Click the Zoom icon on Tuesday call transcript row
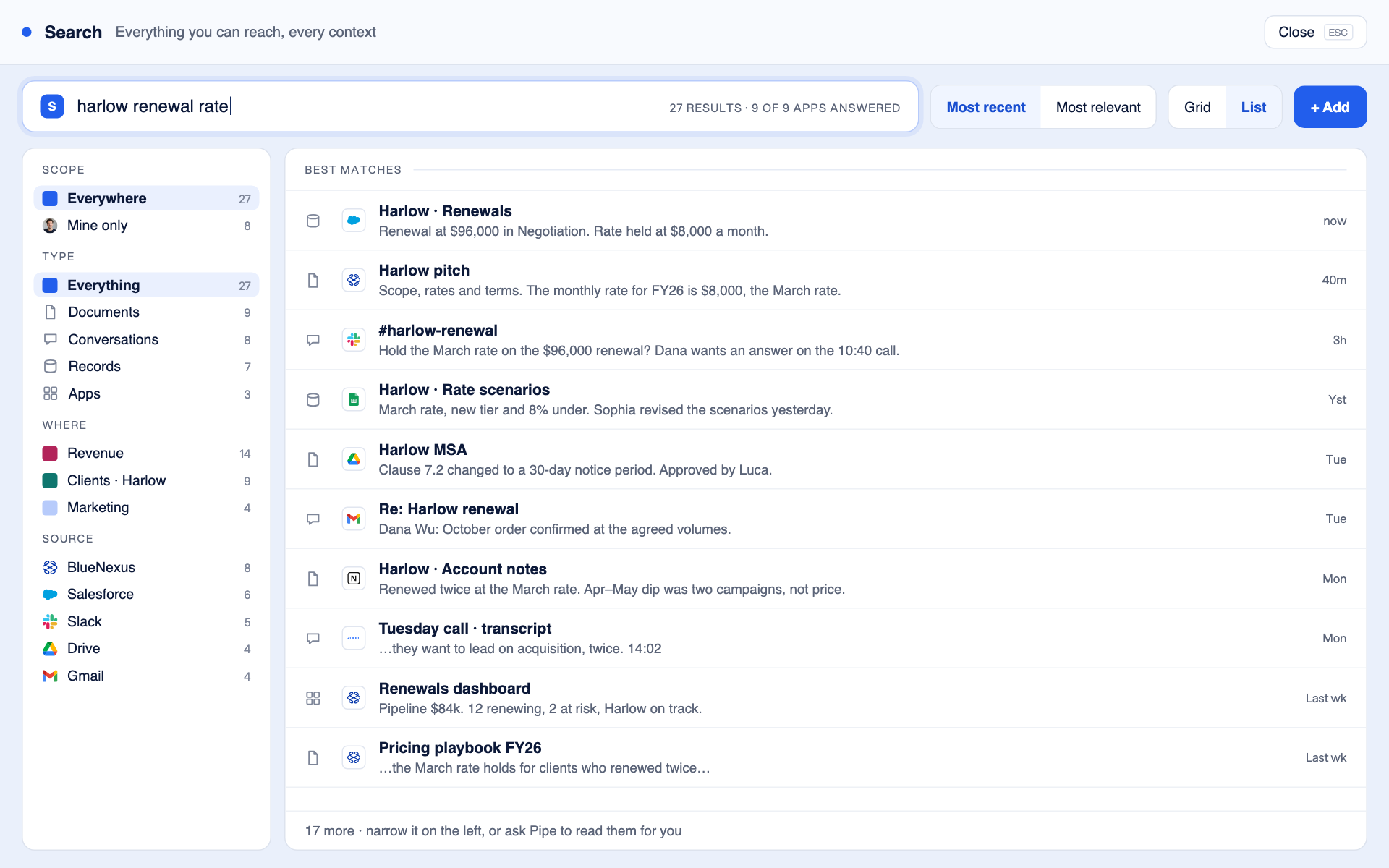Screen dimensions: 1389x868 click(x=354, y=638)
